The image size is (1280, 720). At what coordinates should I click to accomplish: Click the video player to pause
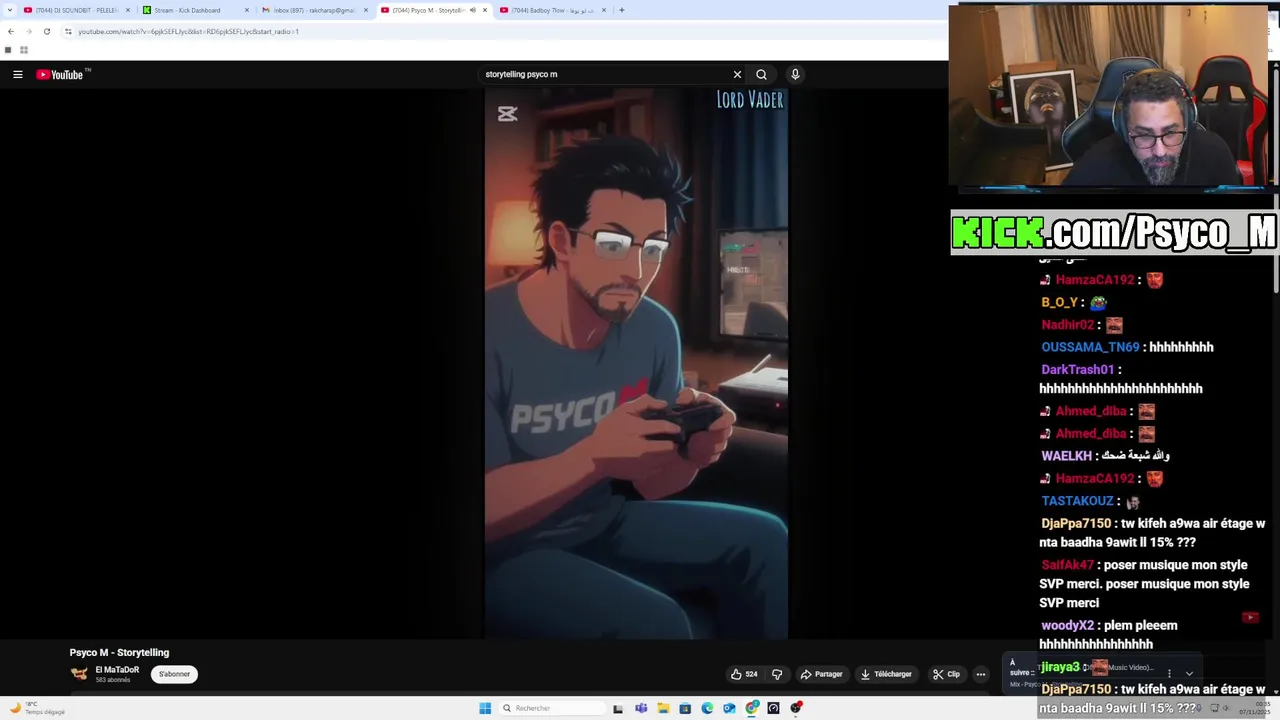pyautogui.click(x=636, y=363)
